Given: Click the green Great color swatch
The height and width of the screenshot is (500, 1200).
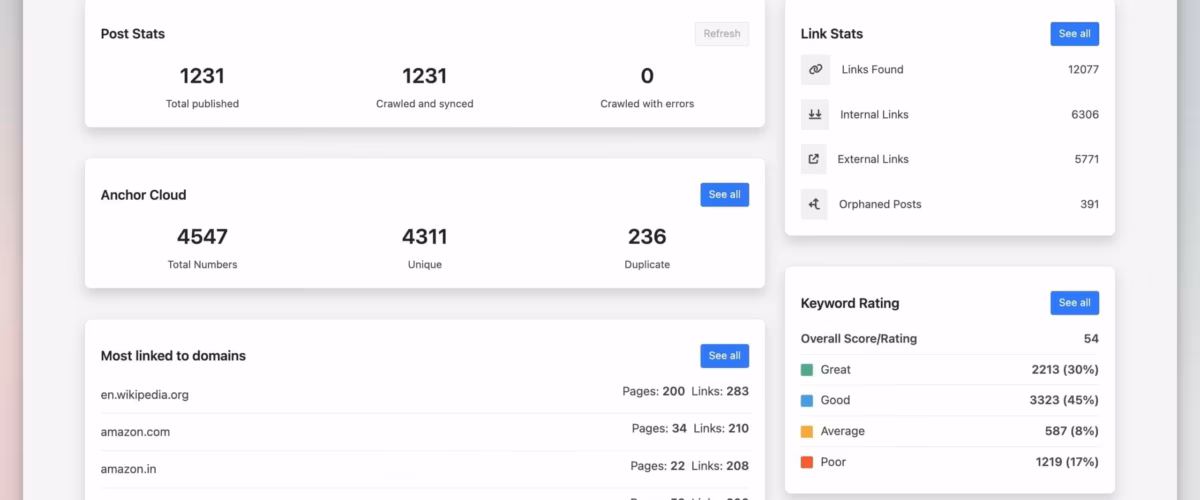Looking at the screenshot, I should pos(807,370).
